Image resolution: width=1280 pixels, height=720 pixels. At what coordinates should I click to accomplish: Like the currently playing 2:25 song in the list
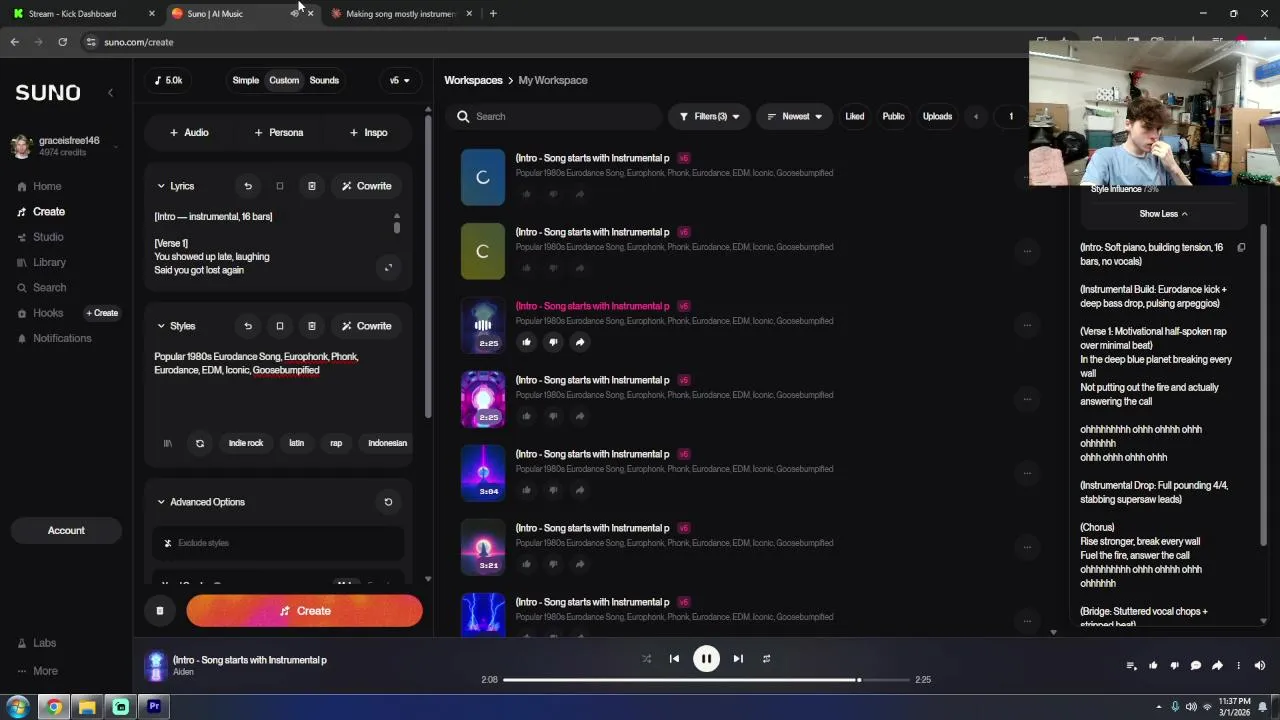click(x=527, y=342)
